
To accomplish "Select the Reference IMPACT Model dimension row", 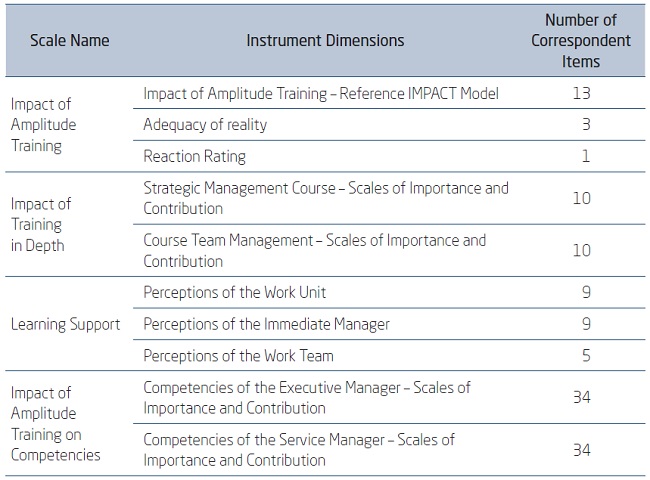I will [x=320, y=94].
